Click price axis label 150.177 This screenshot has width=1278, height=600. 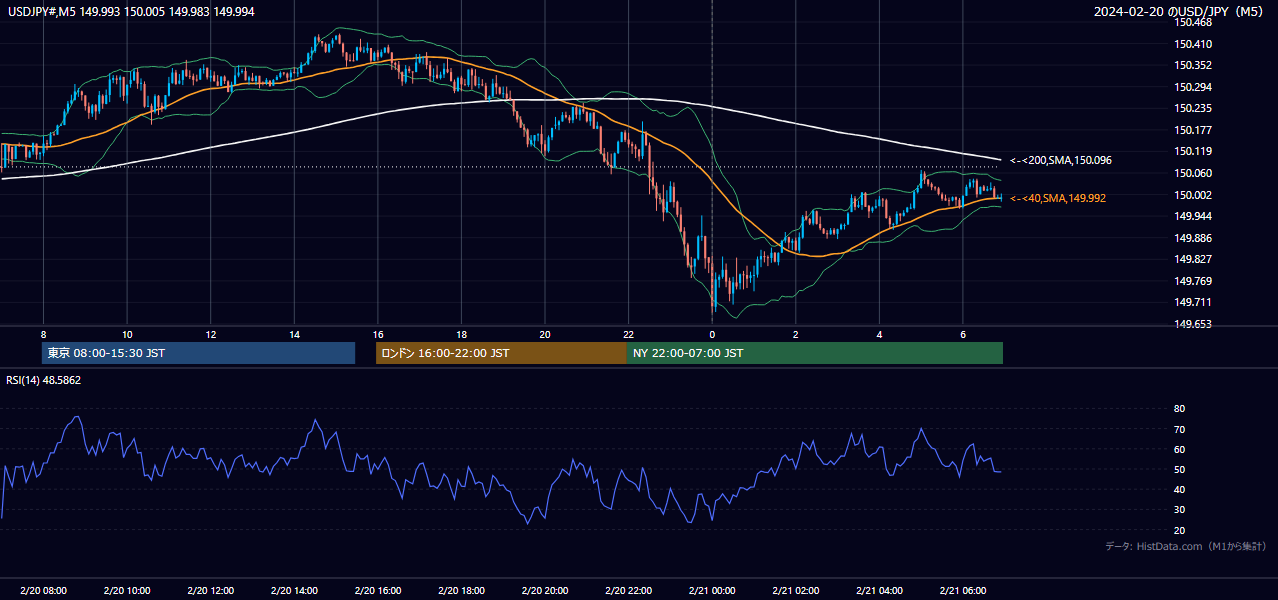tap(1193, 130)
